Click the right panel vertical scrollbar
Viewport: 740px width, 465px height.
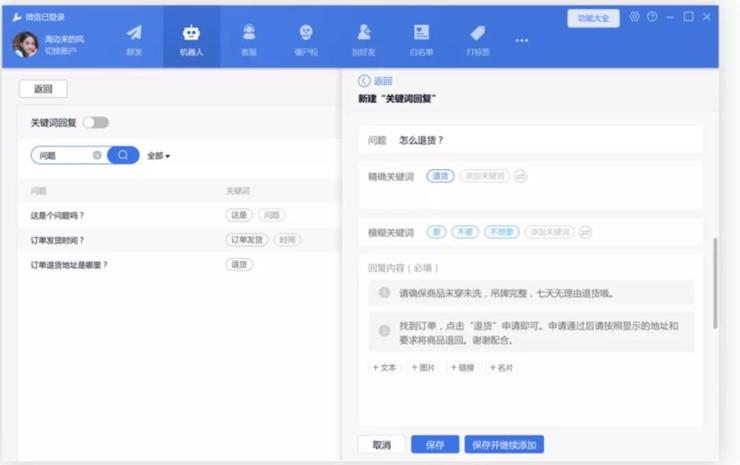[x=715, y=283]
